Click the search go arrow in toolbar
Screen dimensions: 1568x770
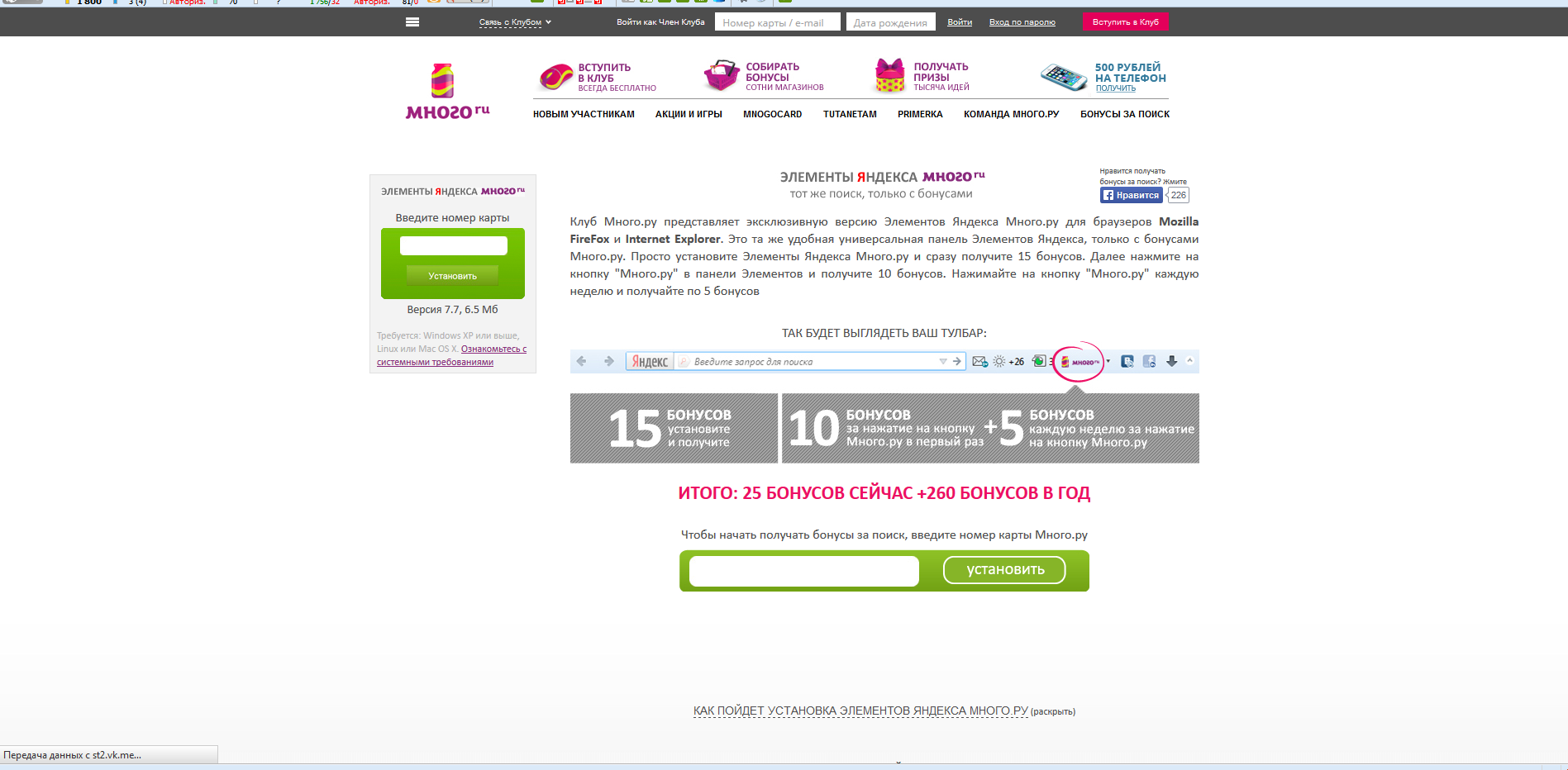956,362
